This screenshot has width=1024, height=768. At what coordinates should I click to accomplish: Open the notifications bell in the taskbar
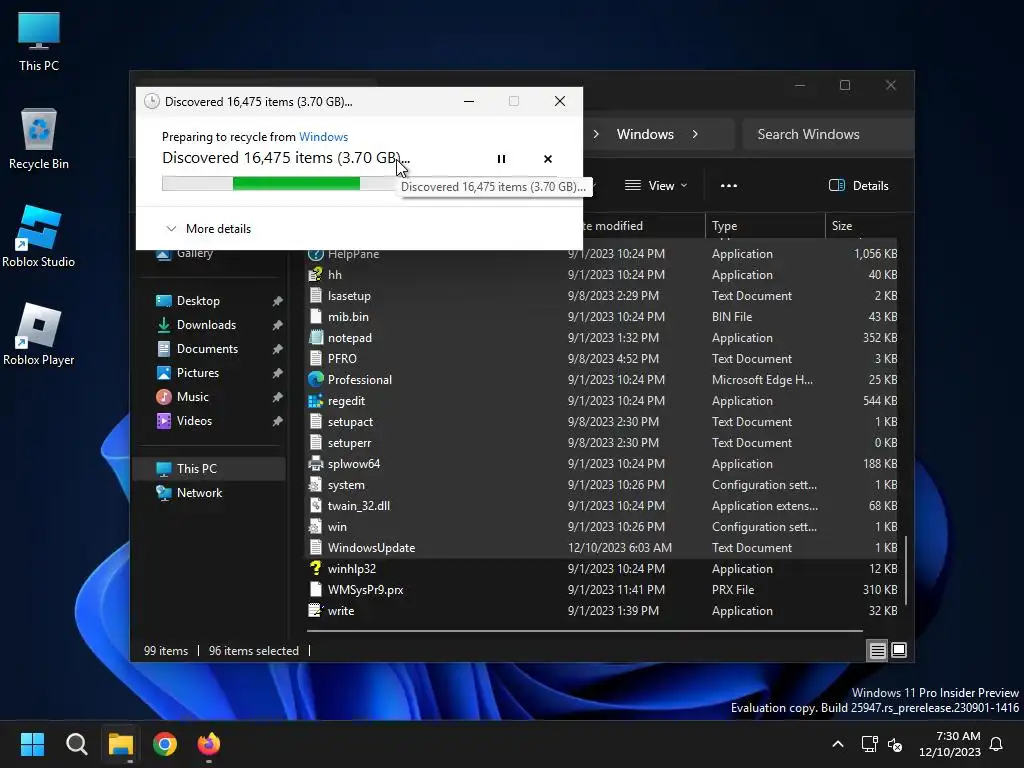[x=997, y=744]
